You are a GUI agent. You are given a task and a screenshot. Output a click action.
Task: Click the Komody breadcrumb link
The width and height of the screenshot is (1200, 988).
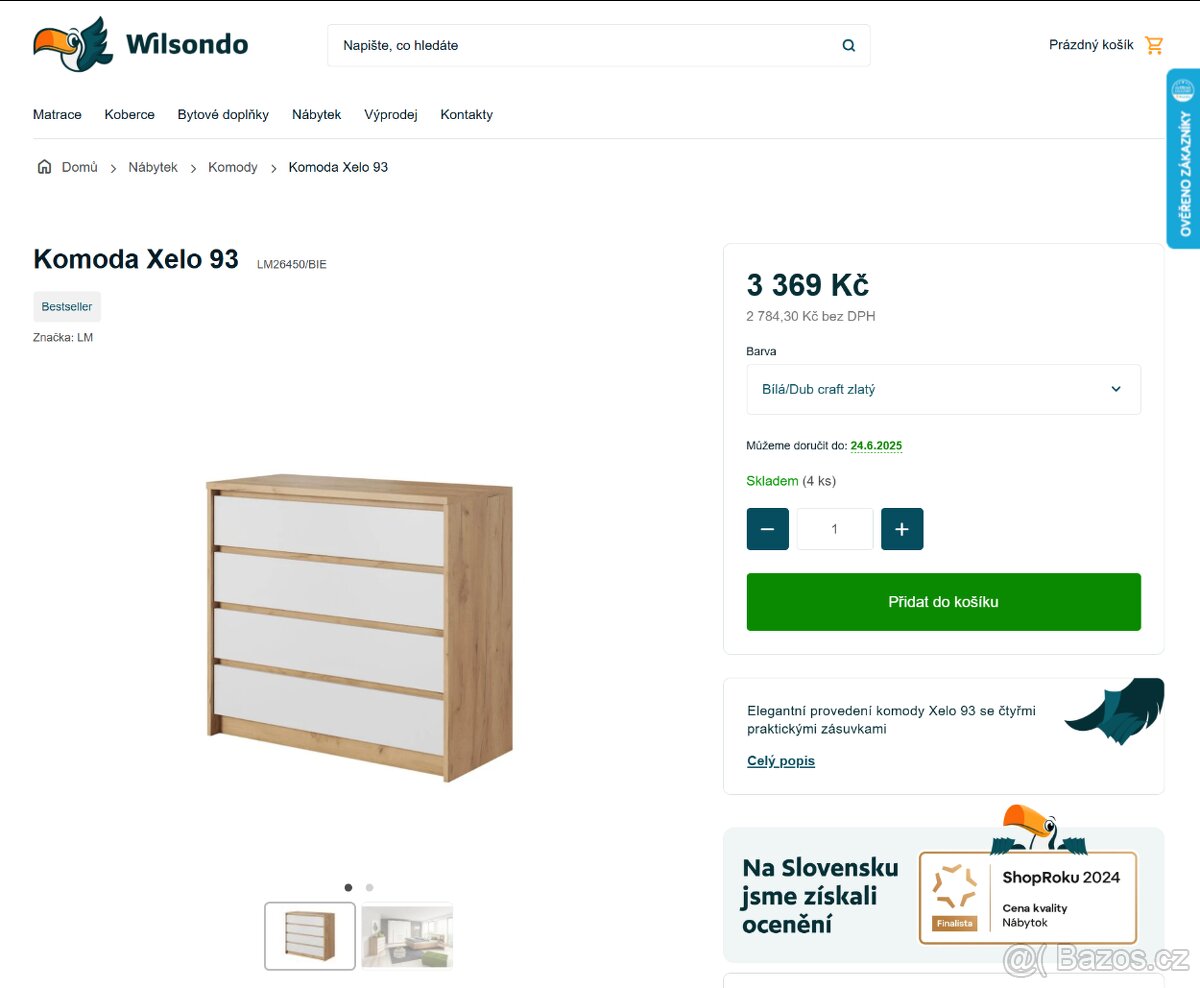(233, 167)
